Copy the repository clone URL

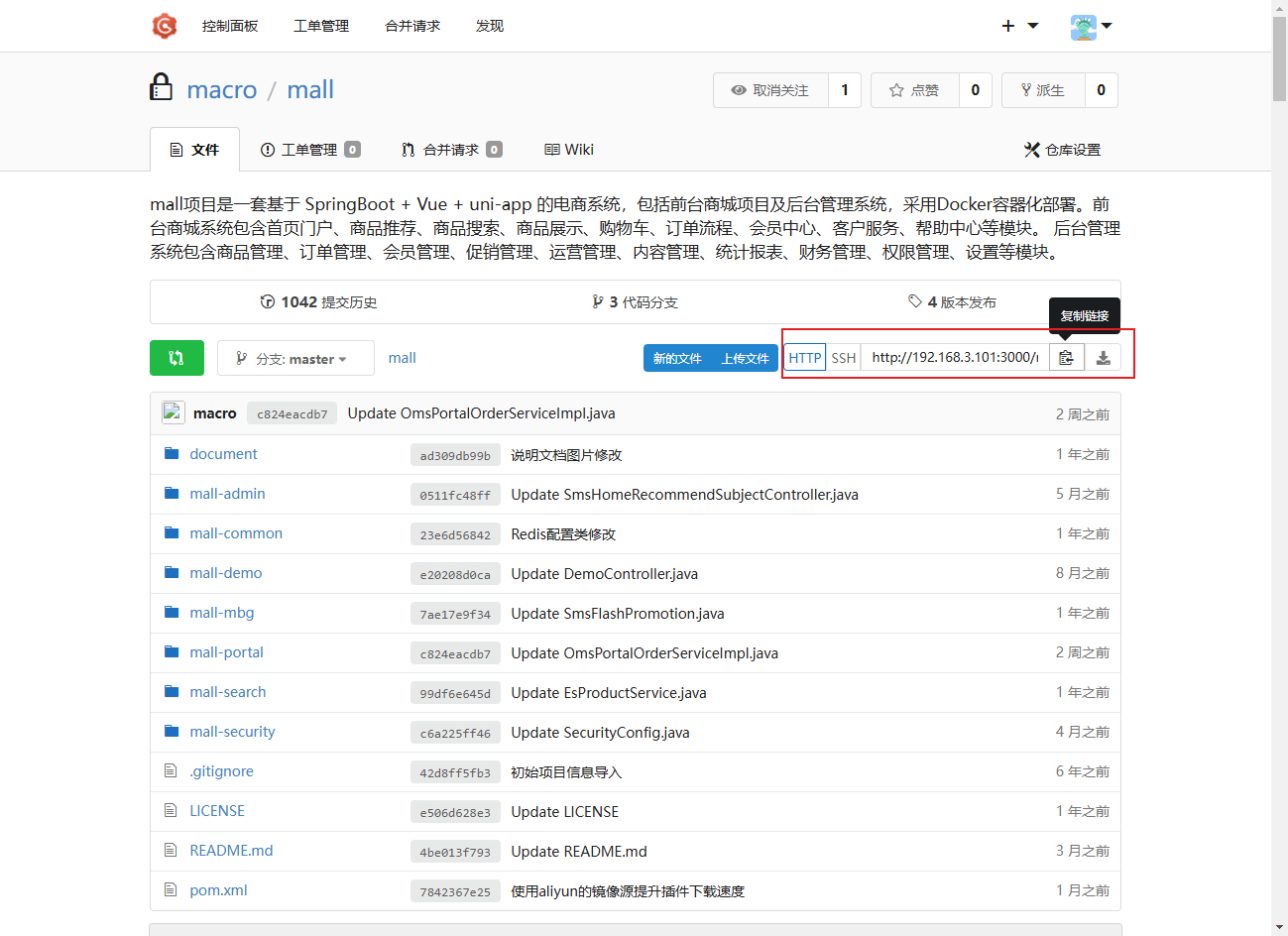[x=1066, y=358]
